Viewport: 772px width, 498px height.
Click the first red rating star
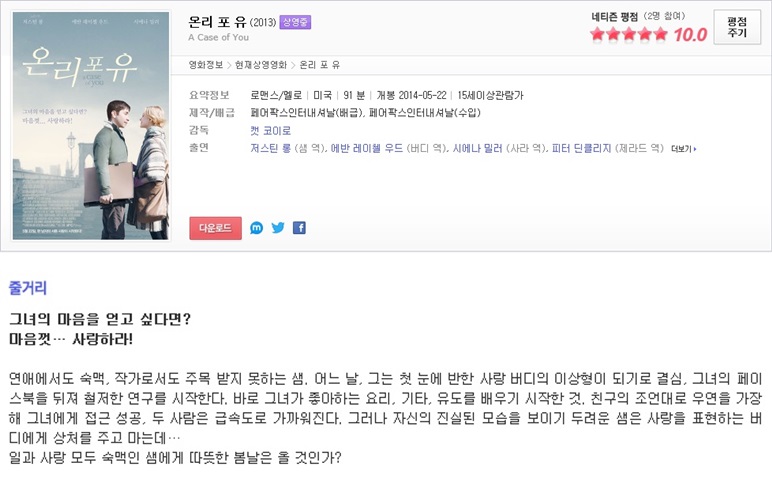tap(597, 34)
